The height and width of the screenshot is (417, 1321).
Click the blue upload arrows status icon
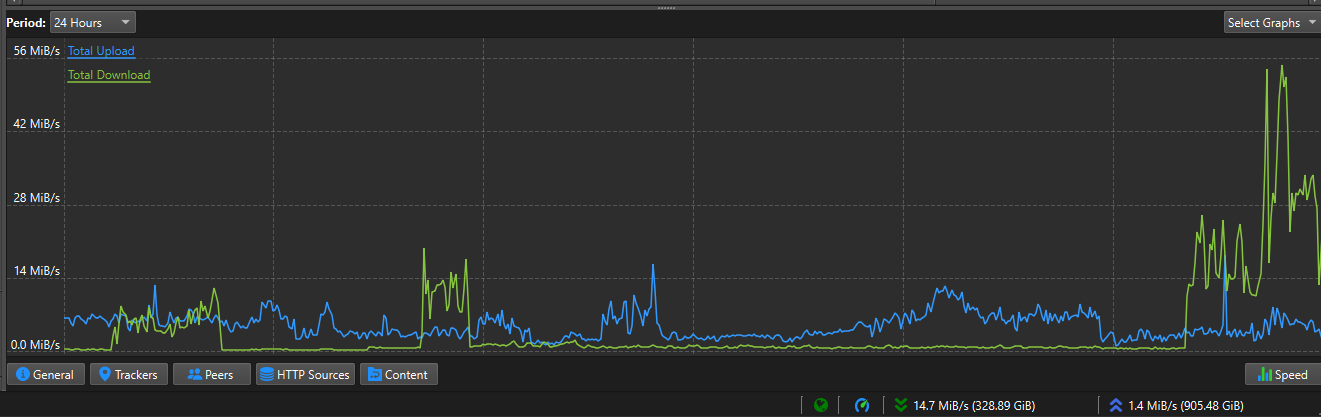(1116, 405)
